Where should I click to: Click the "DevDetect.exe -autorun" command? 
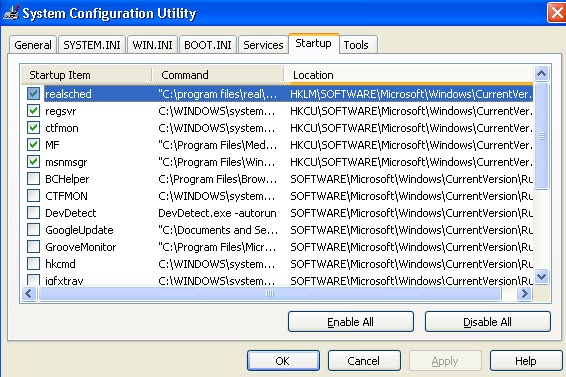(217, 213)
